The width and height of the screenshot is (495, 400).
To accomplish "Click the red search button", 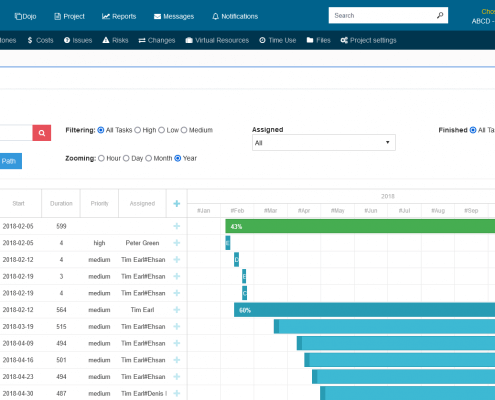I will coord(42,133).
